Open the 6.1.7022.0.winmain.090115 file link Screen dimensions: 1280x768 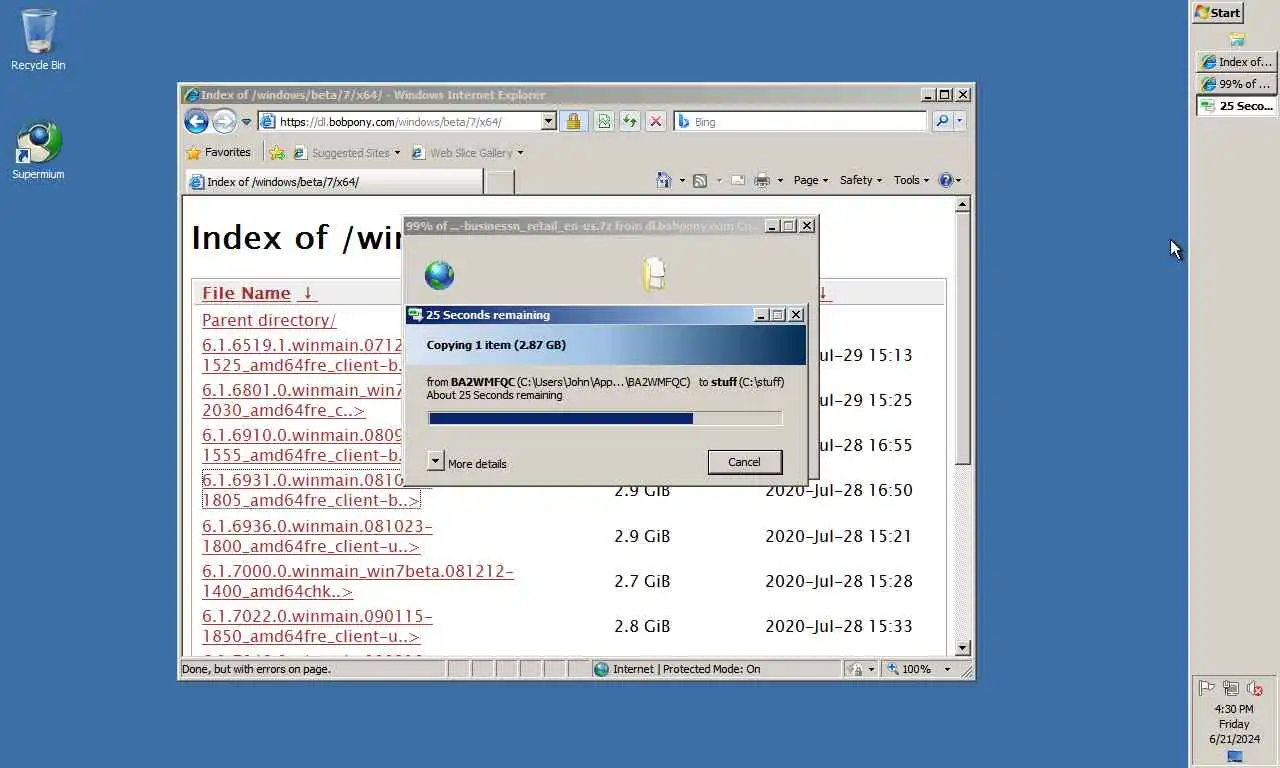[317, 626]
